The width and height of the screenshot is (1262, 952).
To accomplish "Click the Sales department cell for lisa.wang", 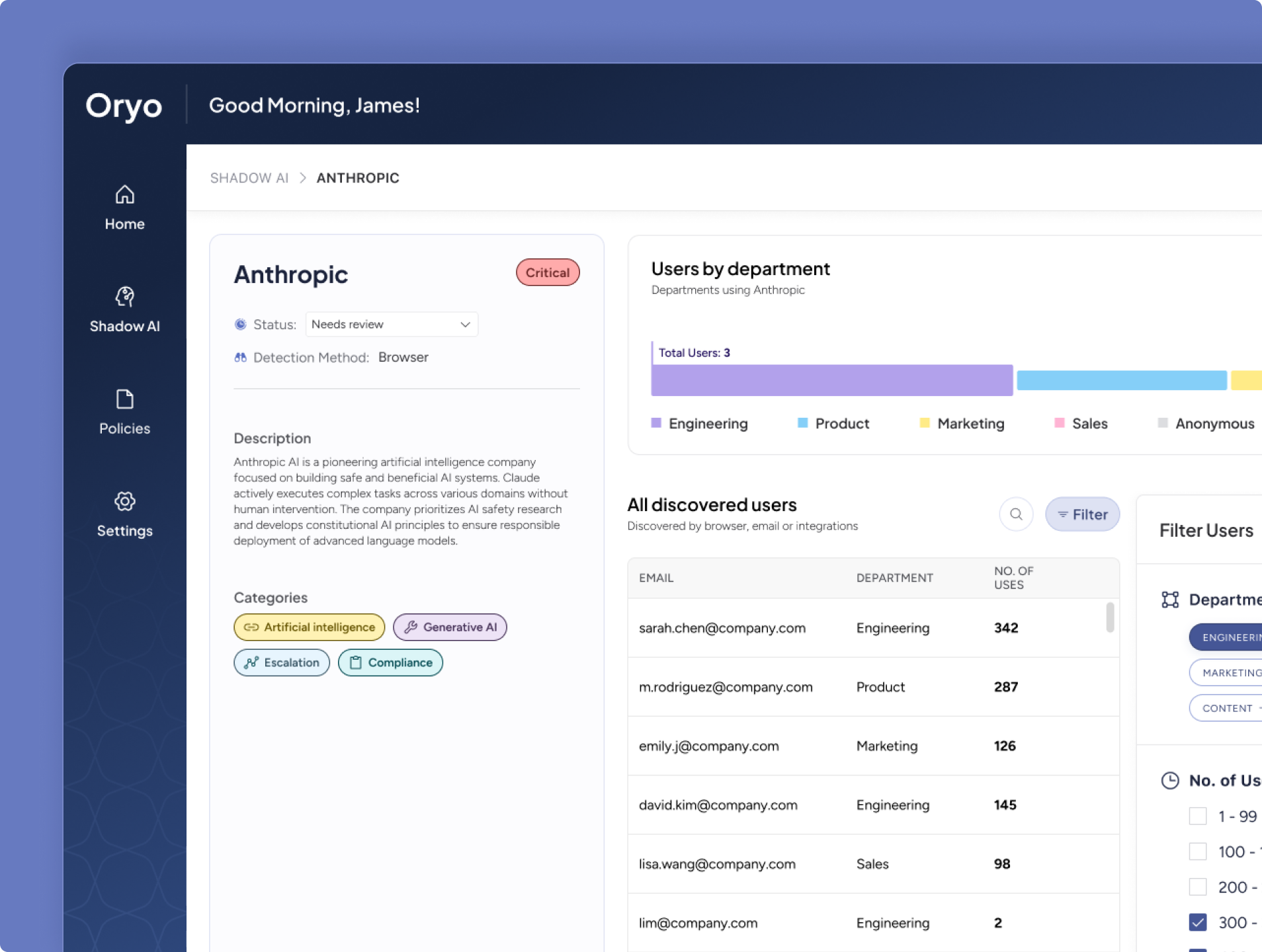I will coord(872,864).
